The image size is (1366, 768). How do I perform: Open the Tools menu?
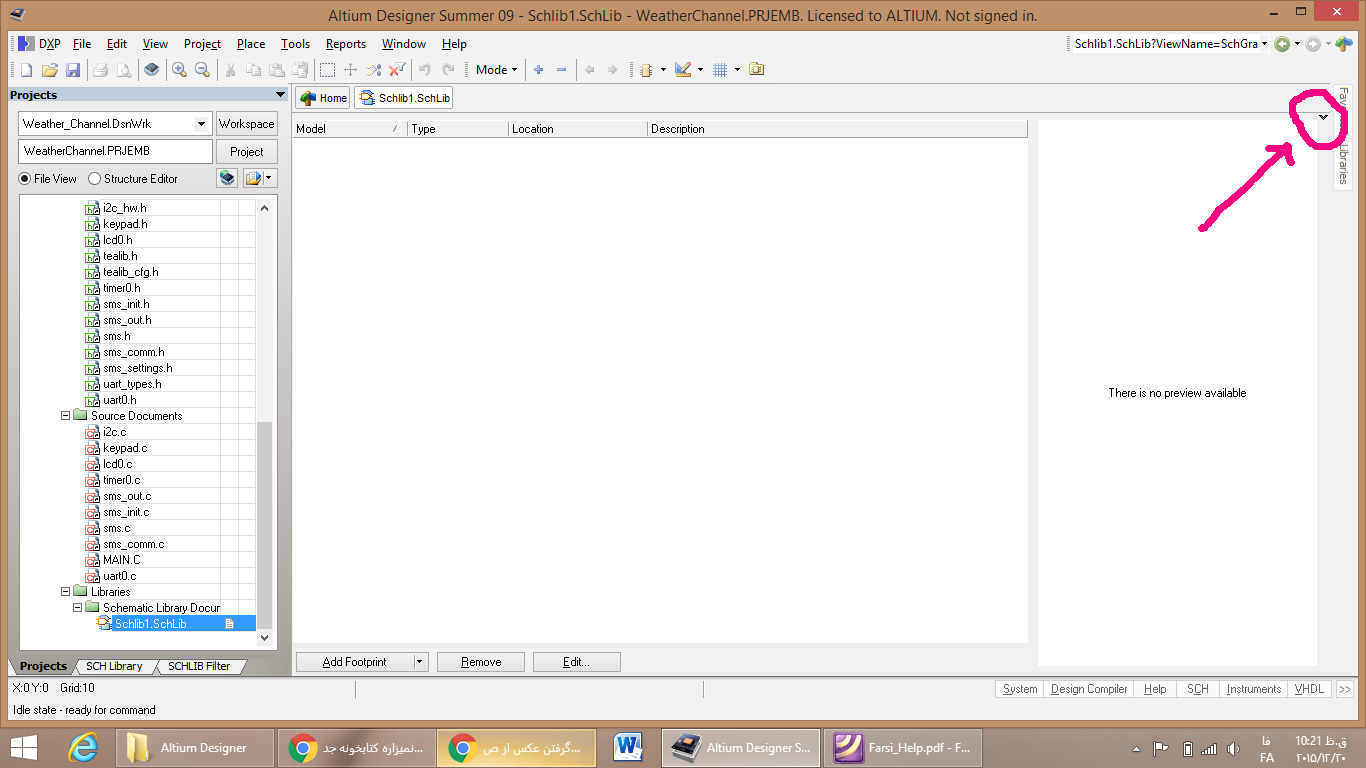point(295,44)
